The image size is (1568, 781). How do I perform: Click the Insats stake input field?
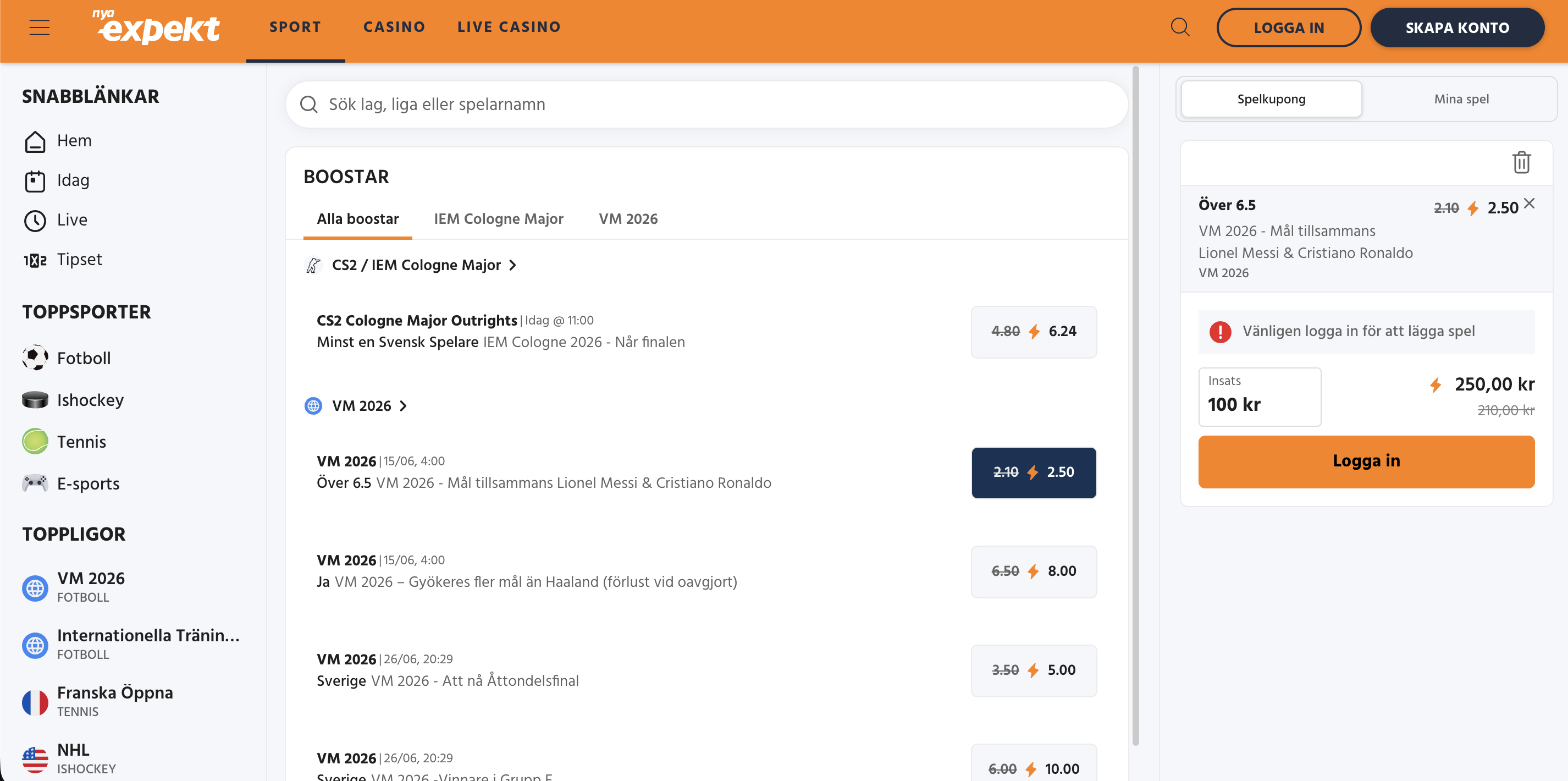[x=1260, y=397]
